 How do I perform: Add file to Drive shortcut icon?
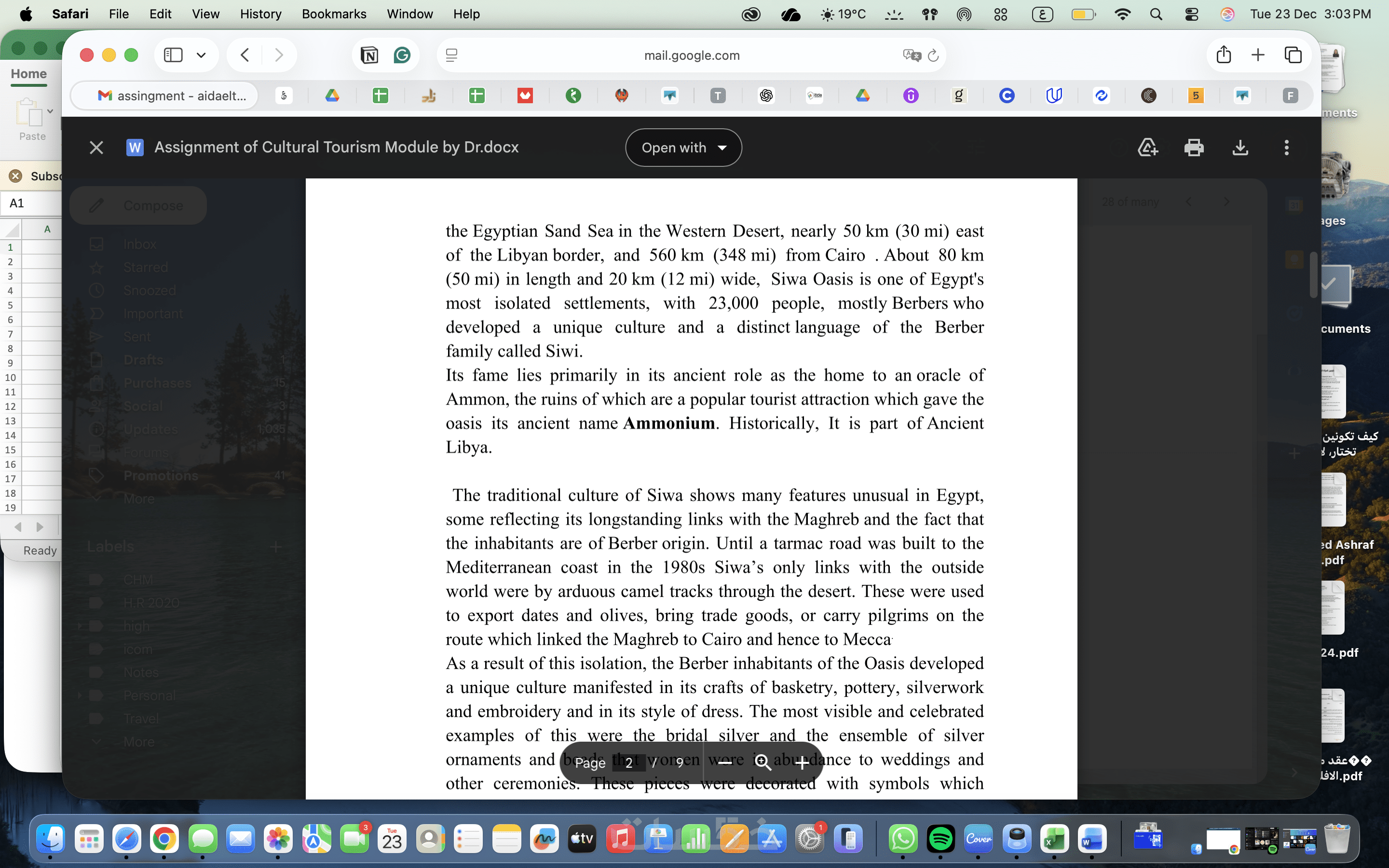pyautogui.click(x=1147, y=148)
